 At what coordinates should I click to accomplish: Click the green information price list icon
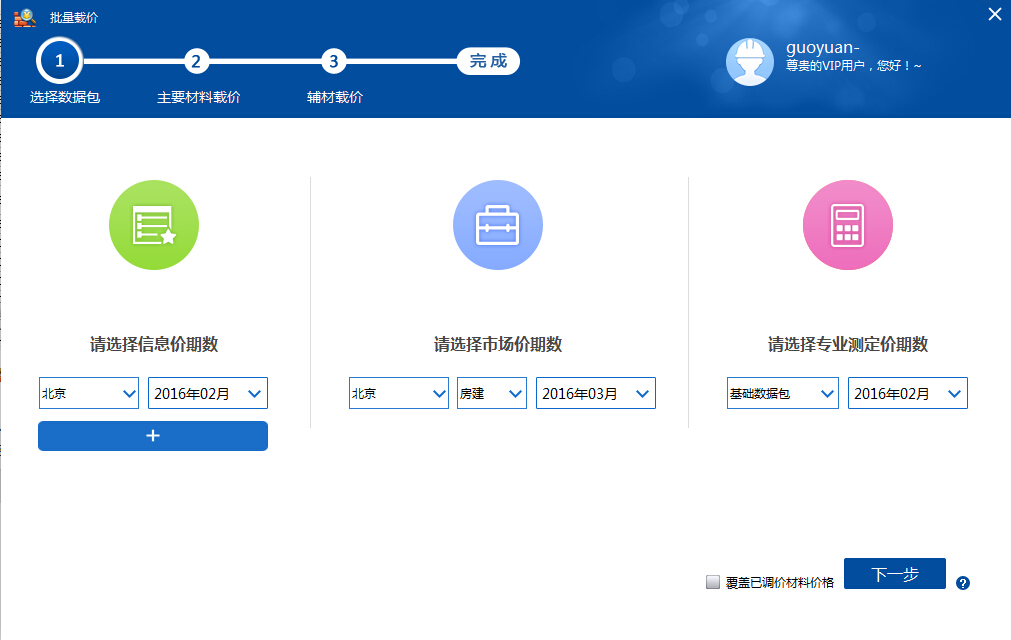pyautogui.click(x=154, y=225)
